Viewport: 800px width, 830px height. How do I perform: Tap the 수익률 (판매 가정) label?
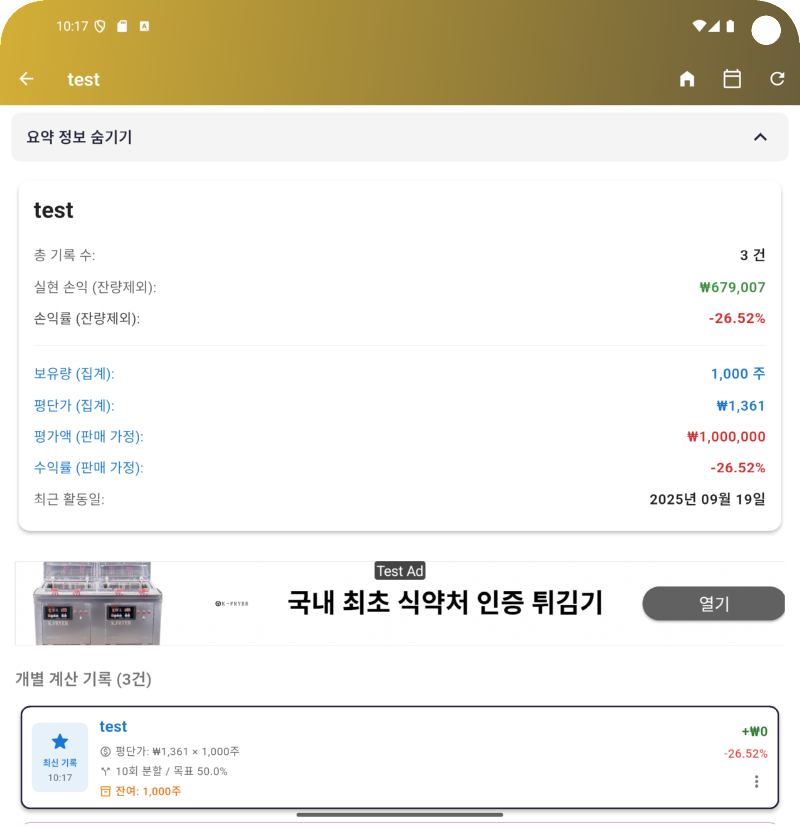pyautogui.click(x=88, y=468)
